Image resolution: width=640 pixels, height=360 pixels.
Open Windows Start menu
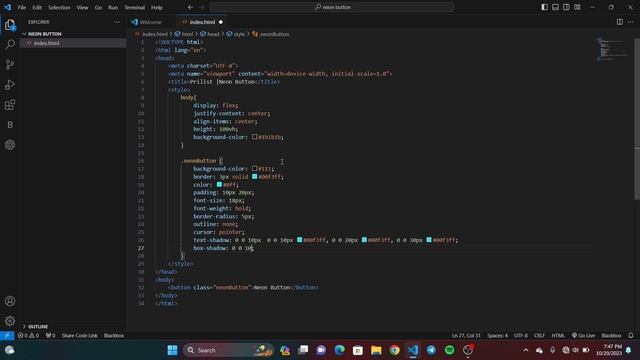pyautogui.click(x=172, y=350)
